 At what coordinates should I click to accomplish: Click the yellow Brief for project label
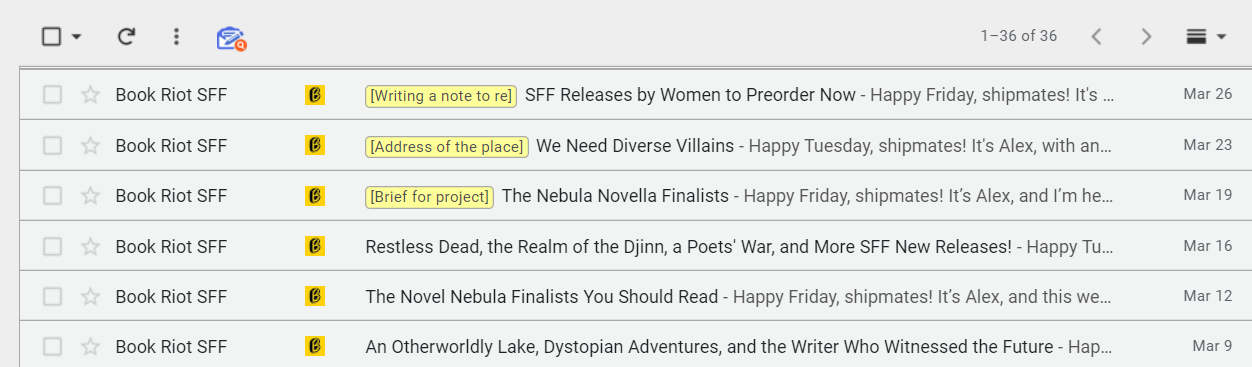[429, 196]
